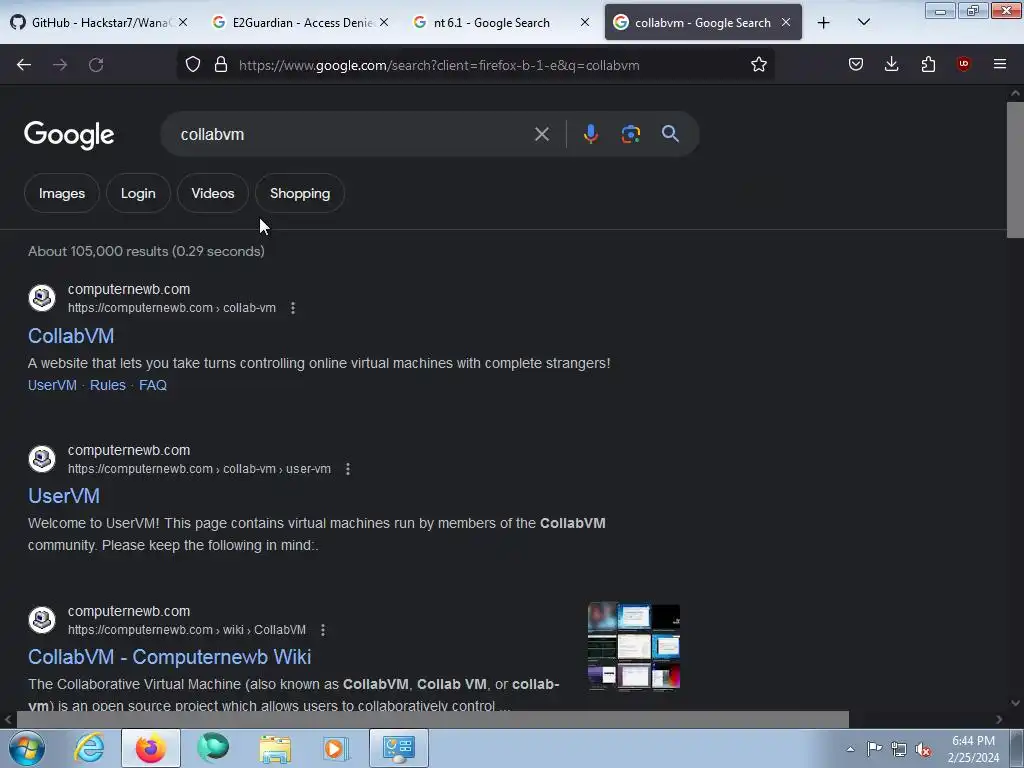Open the Windows Start menu
The width and height of the screenshot is (1024, 768).
(x=27, y=748)
